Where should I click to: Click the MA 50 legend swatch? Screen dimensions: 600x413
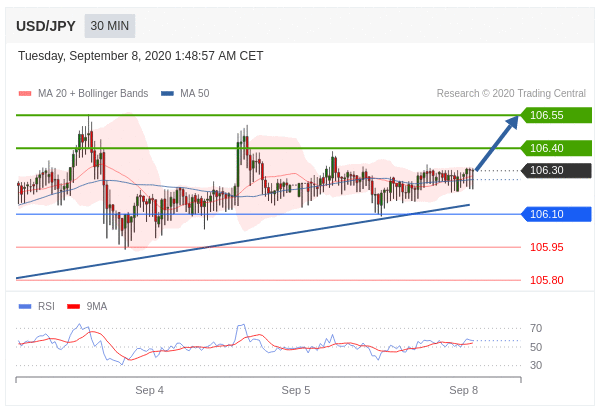tap(167, 93)
